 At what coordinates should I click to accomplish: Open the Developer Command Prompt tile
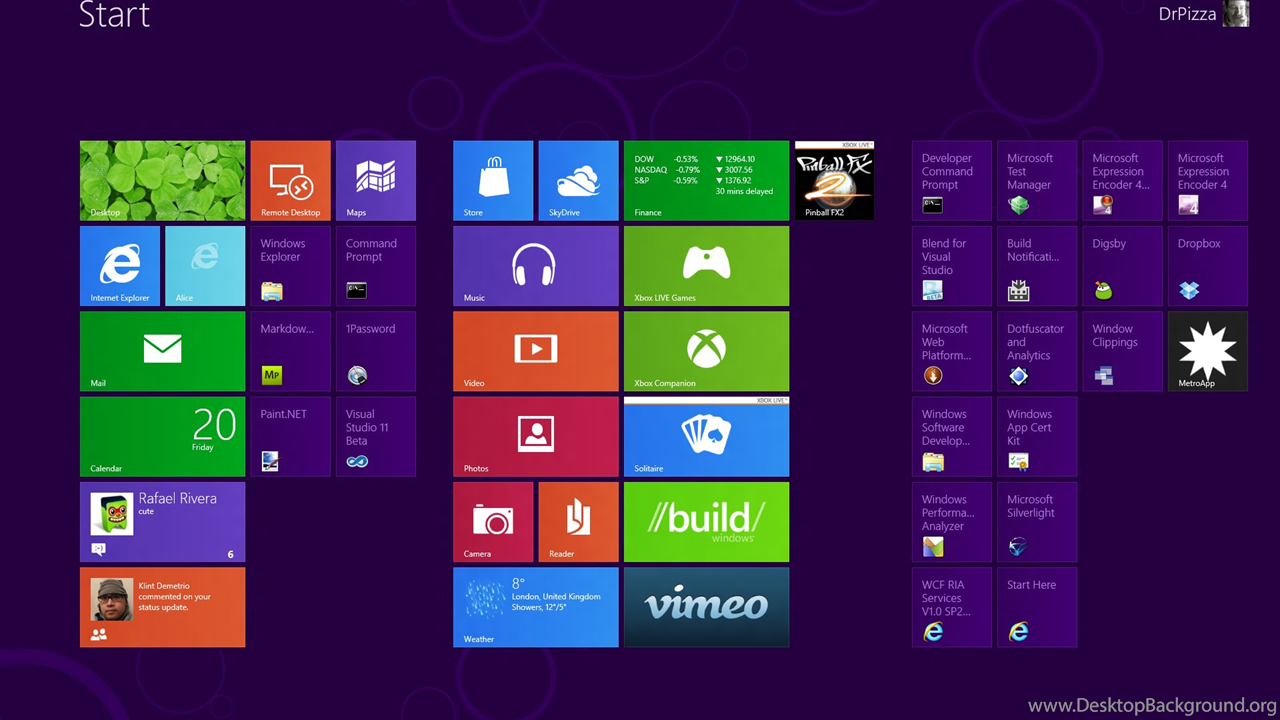point(952,180)
